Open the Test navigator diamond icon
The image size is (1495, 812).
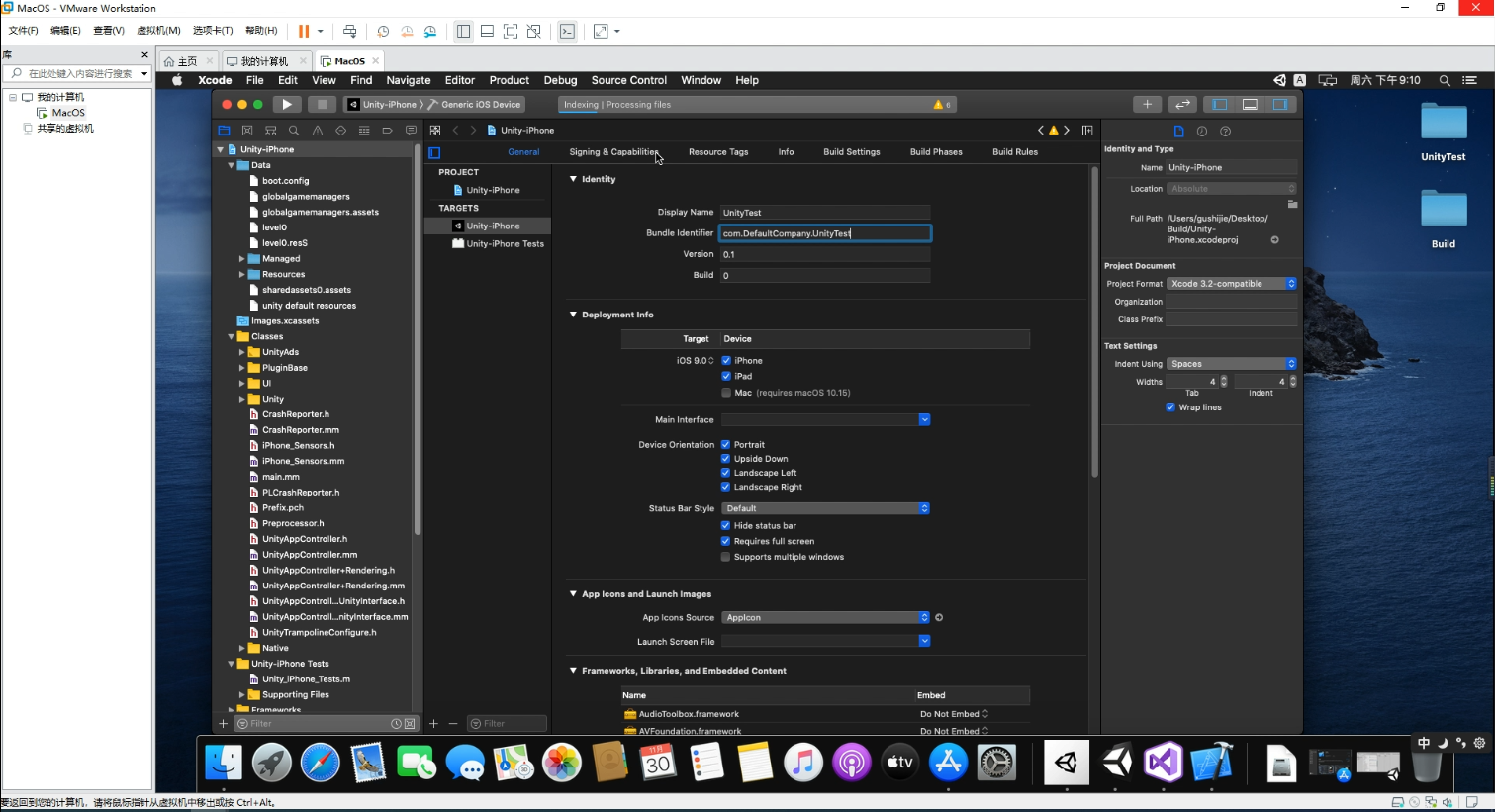coord(340,131)
